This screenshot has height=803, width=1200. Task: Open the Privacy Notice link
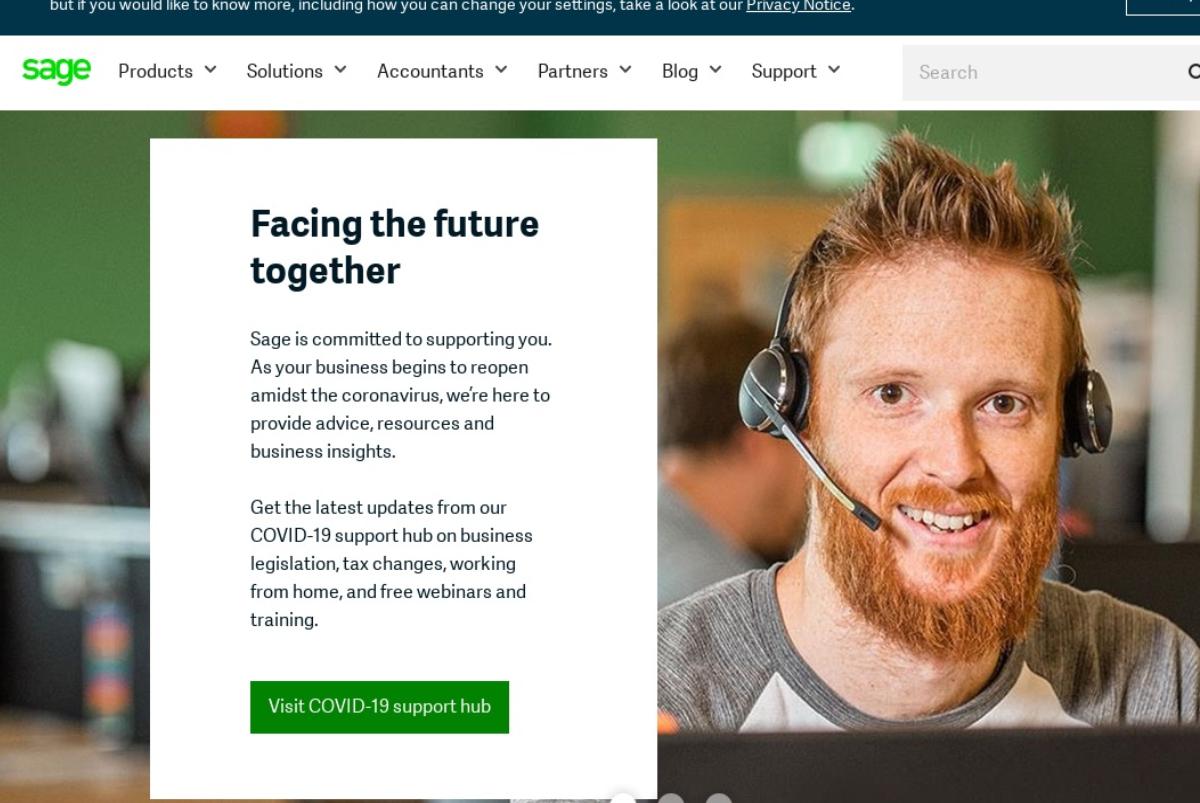click(x=798, y=6)
